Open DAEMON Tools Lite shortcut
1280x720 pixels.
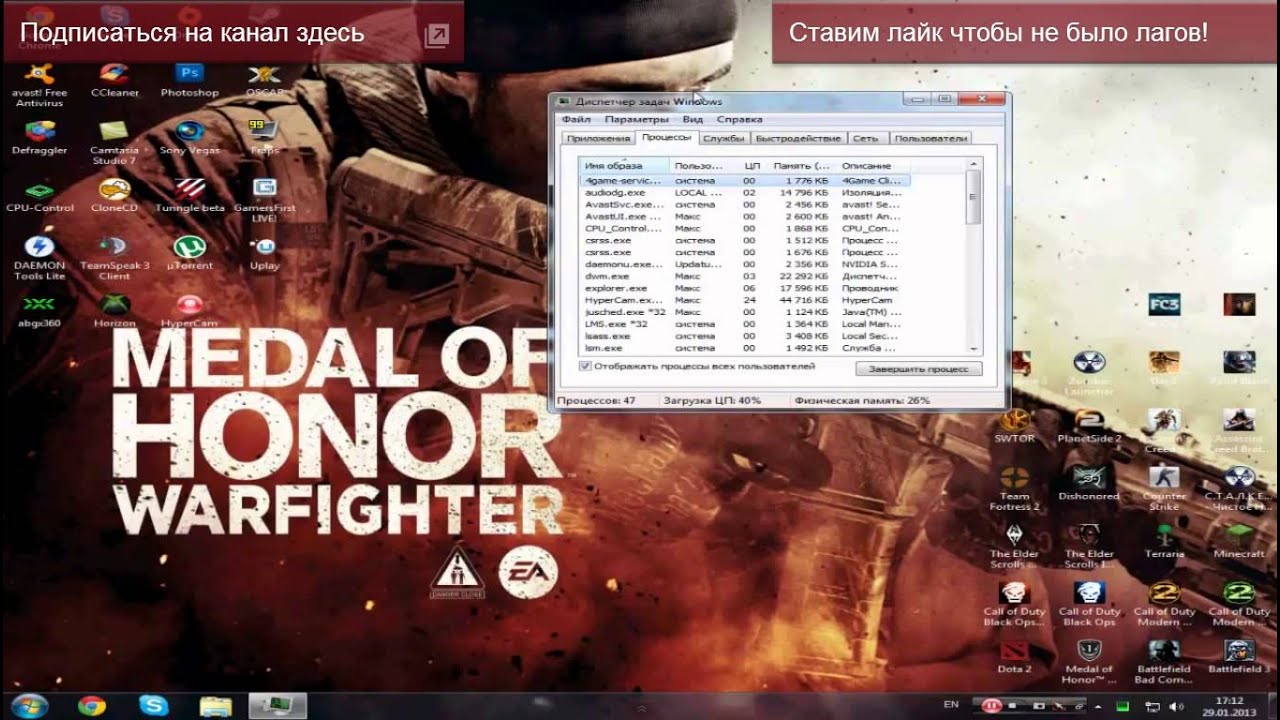[39, 258]
